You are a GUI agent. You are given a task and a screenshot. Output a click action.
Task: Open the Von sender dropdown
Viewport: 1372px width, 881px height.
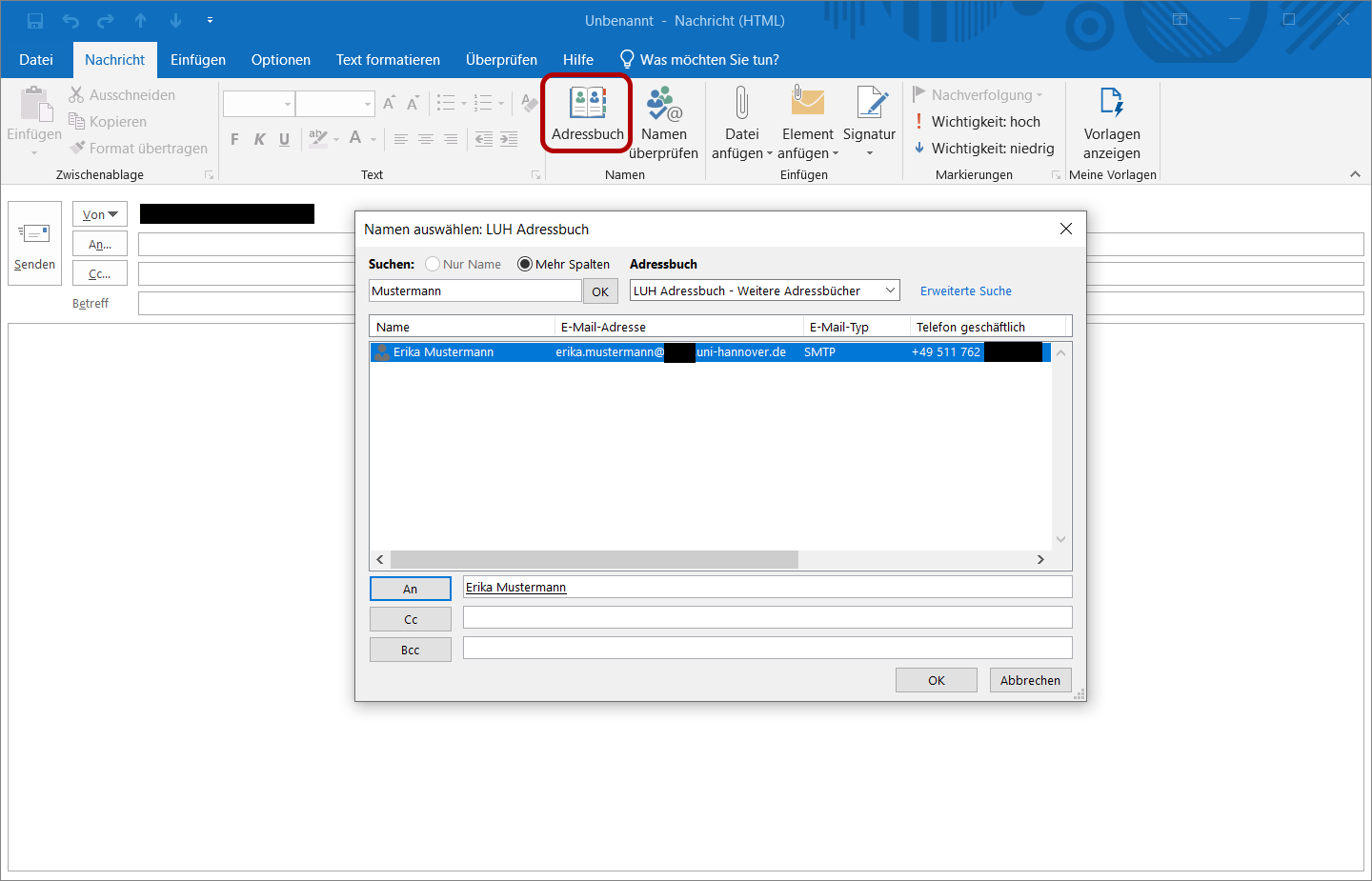100,214
